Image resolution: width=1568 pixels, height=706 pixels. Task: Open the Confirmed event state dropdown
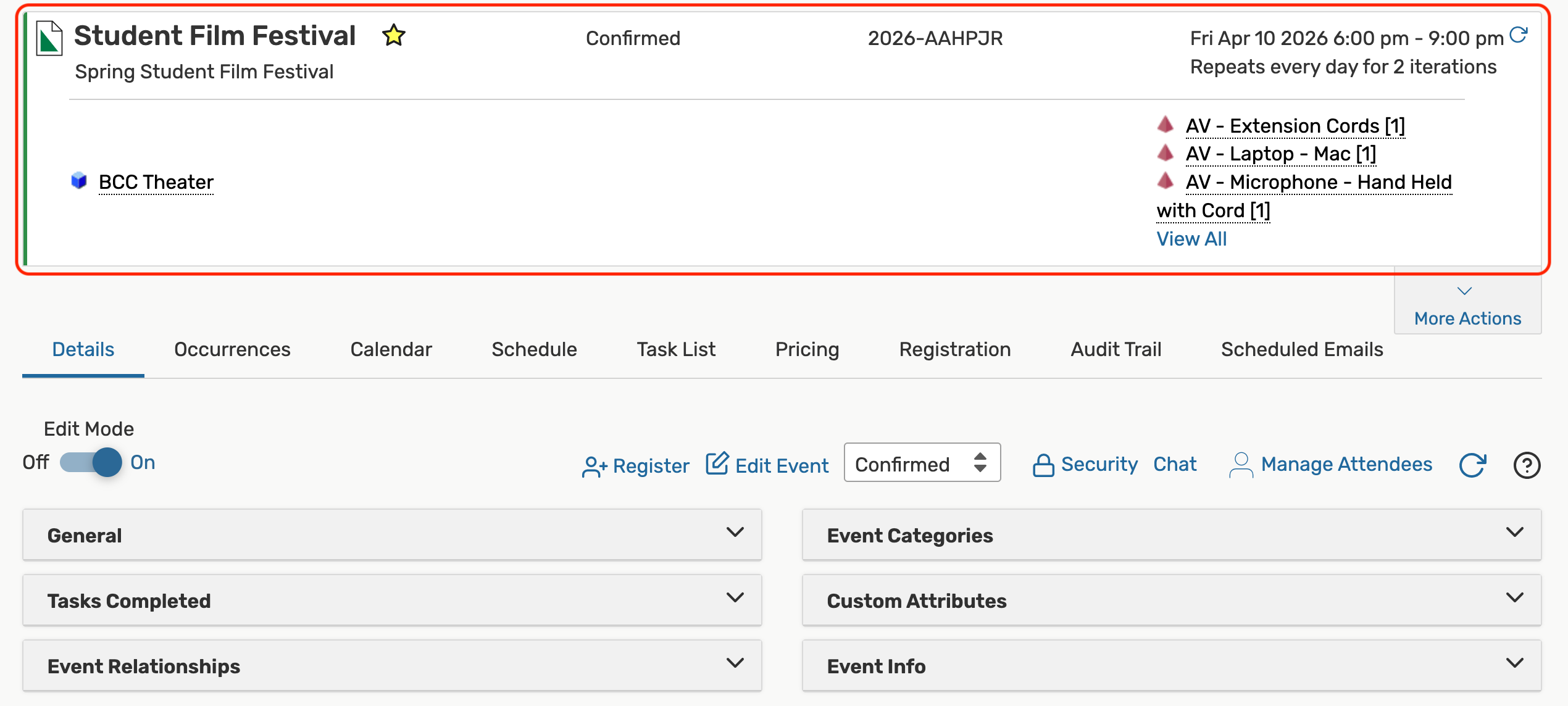pyautogui.click(x=922, y=463)
